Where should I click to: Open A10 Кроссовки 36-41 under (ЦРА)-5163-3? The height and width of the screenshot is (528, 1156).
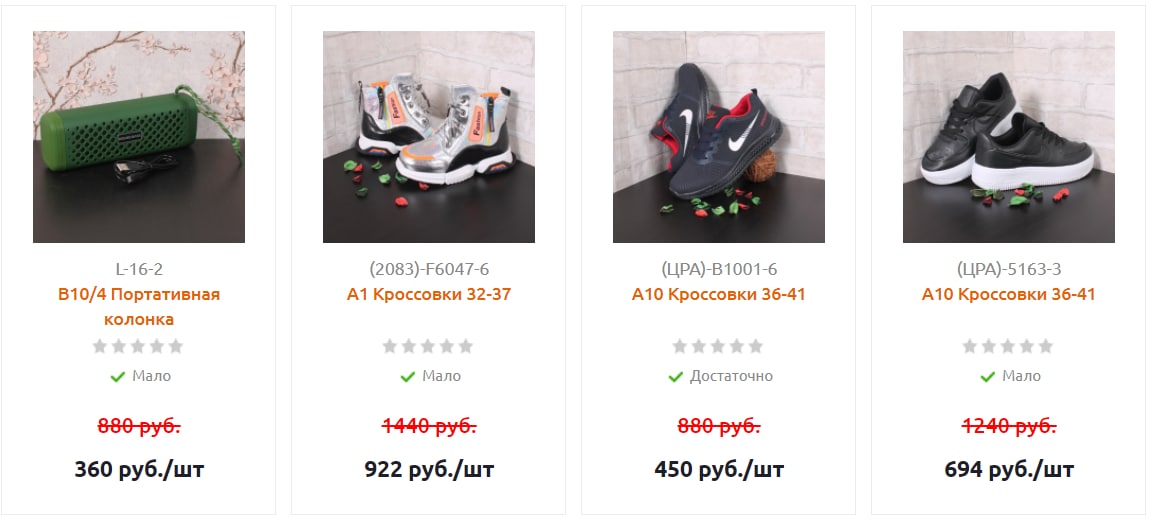(x=1009, y=294)
